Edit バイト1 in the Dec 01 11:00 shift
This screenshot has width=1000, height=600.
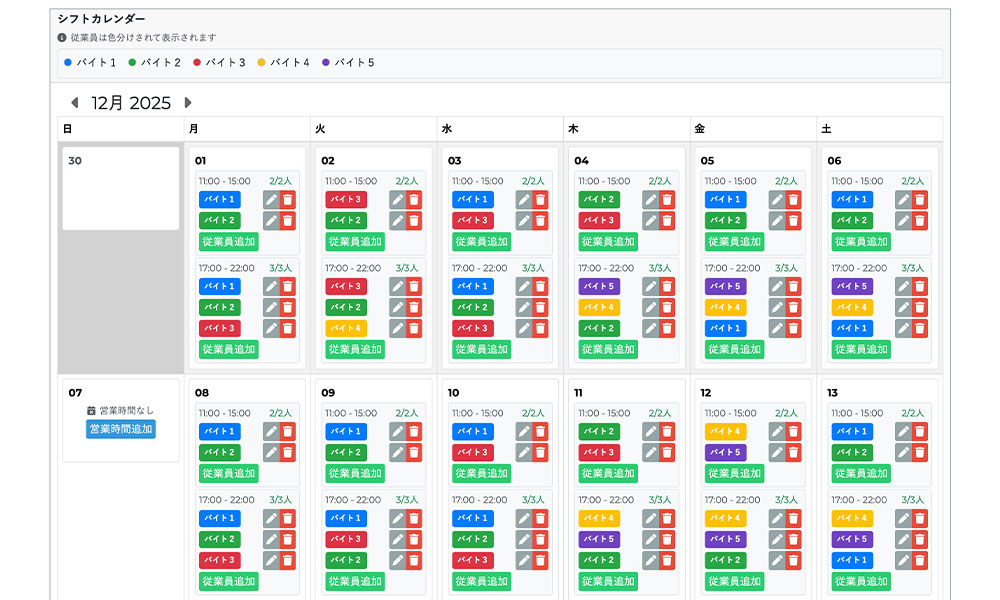(x=271, y=200)
